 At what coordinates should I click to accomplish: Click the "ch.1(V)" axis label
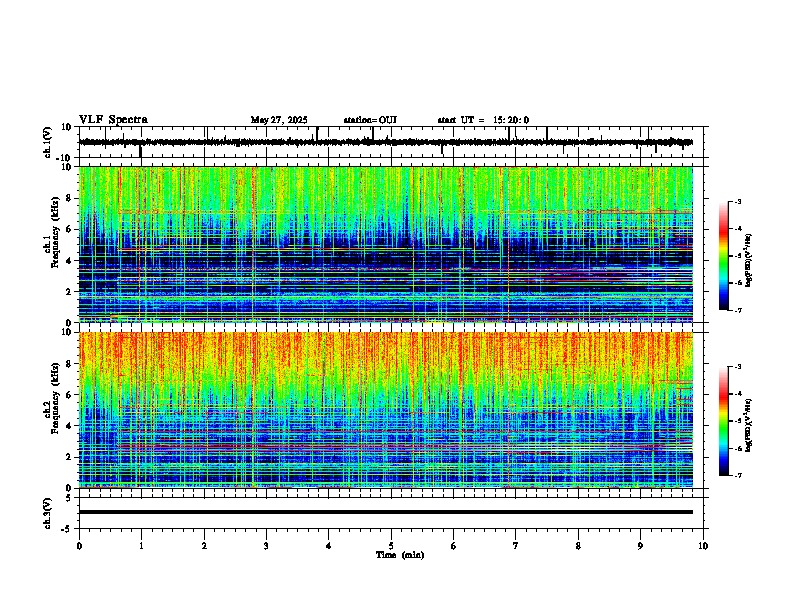(48, 142)
